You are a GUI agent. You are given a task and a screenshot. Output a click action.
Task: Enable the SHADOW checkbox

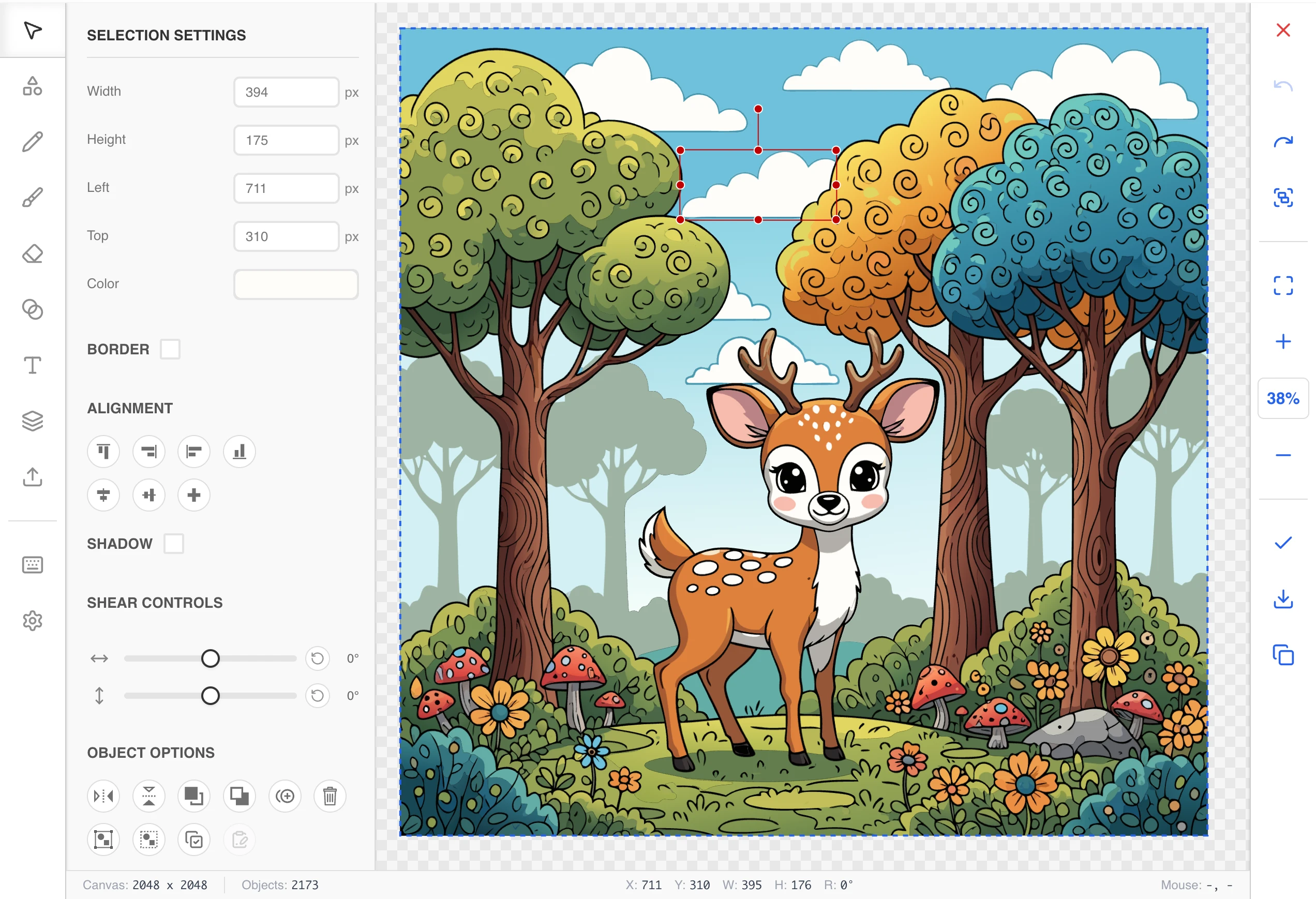(x=173, y=544)
